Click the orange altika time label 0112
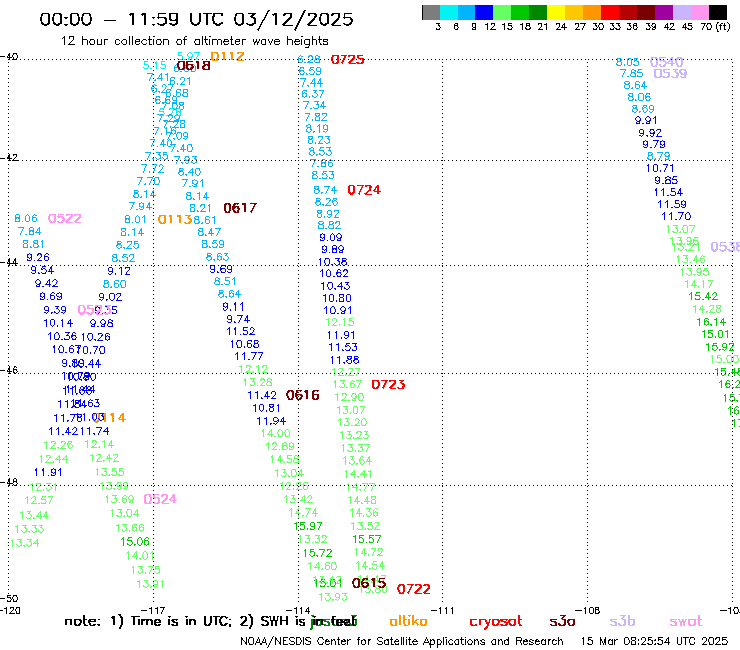This screenshot has width=740, height=650. [x=227, y=56]
